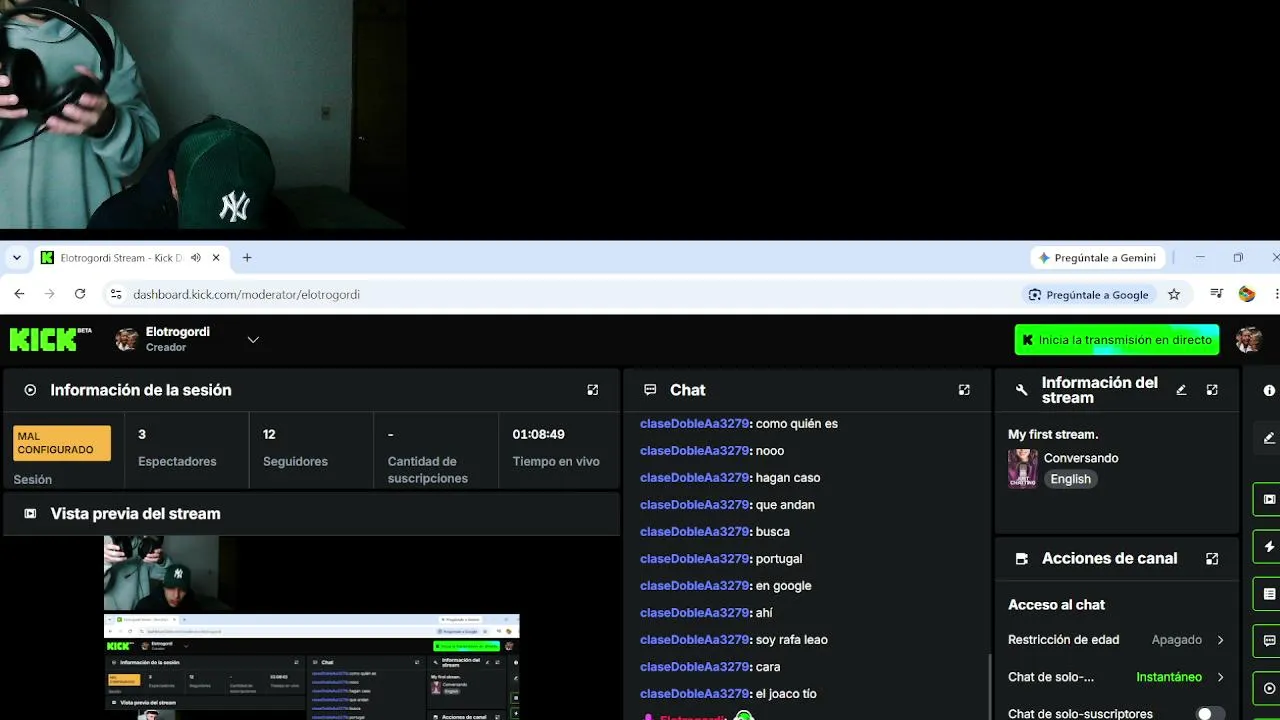Click the English language tag

coord(1070,479)
